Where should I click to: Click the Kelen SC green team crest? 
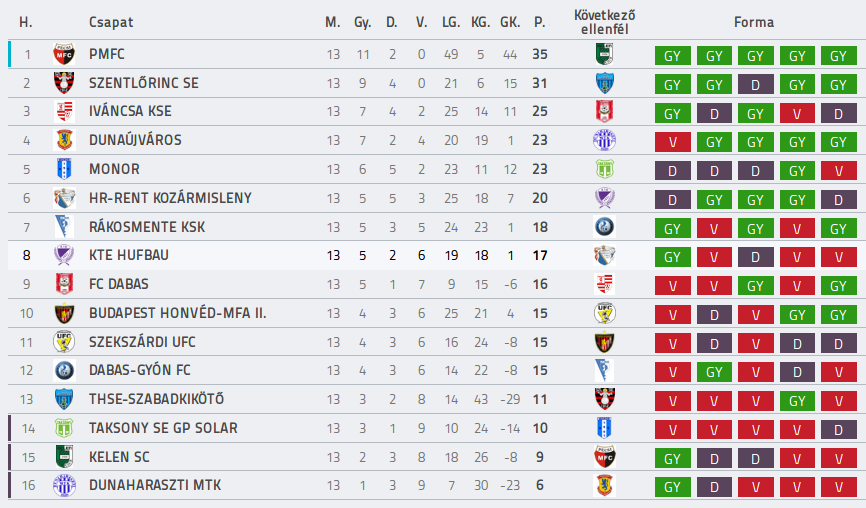pyautogui.click(x=64, y=457)
